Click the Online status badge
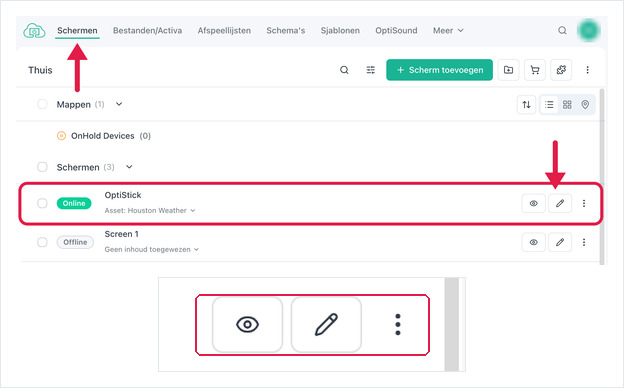Screen dimensions: 624x388 click(x=74, y=203)
